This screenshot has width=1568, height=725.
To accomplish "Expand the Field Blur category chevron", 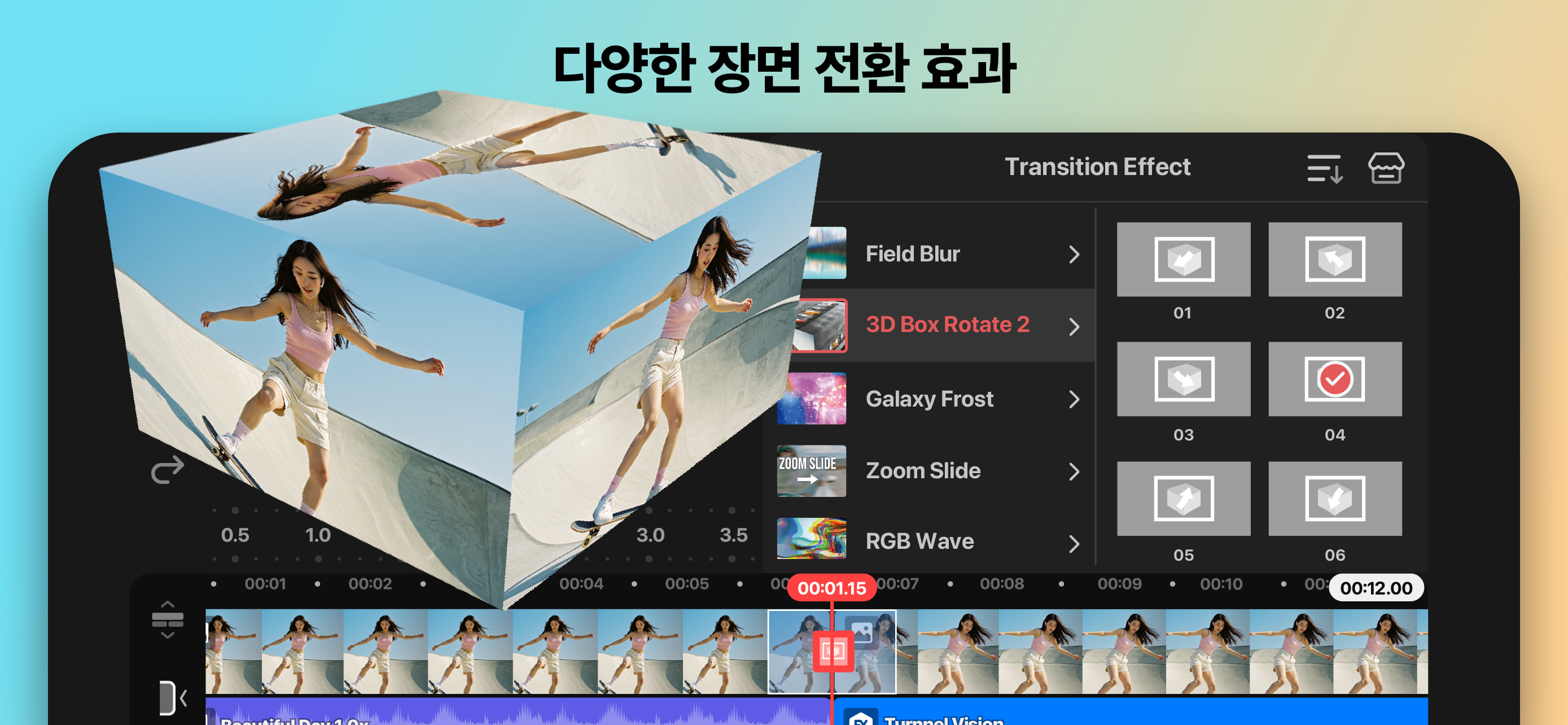I will [1074, 255].
